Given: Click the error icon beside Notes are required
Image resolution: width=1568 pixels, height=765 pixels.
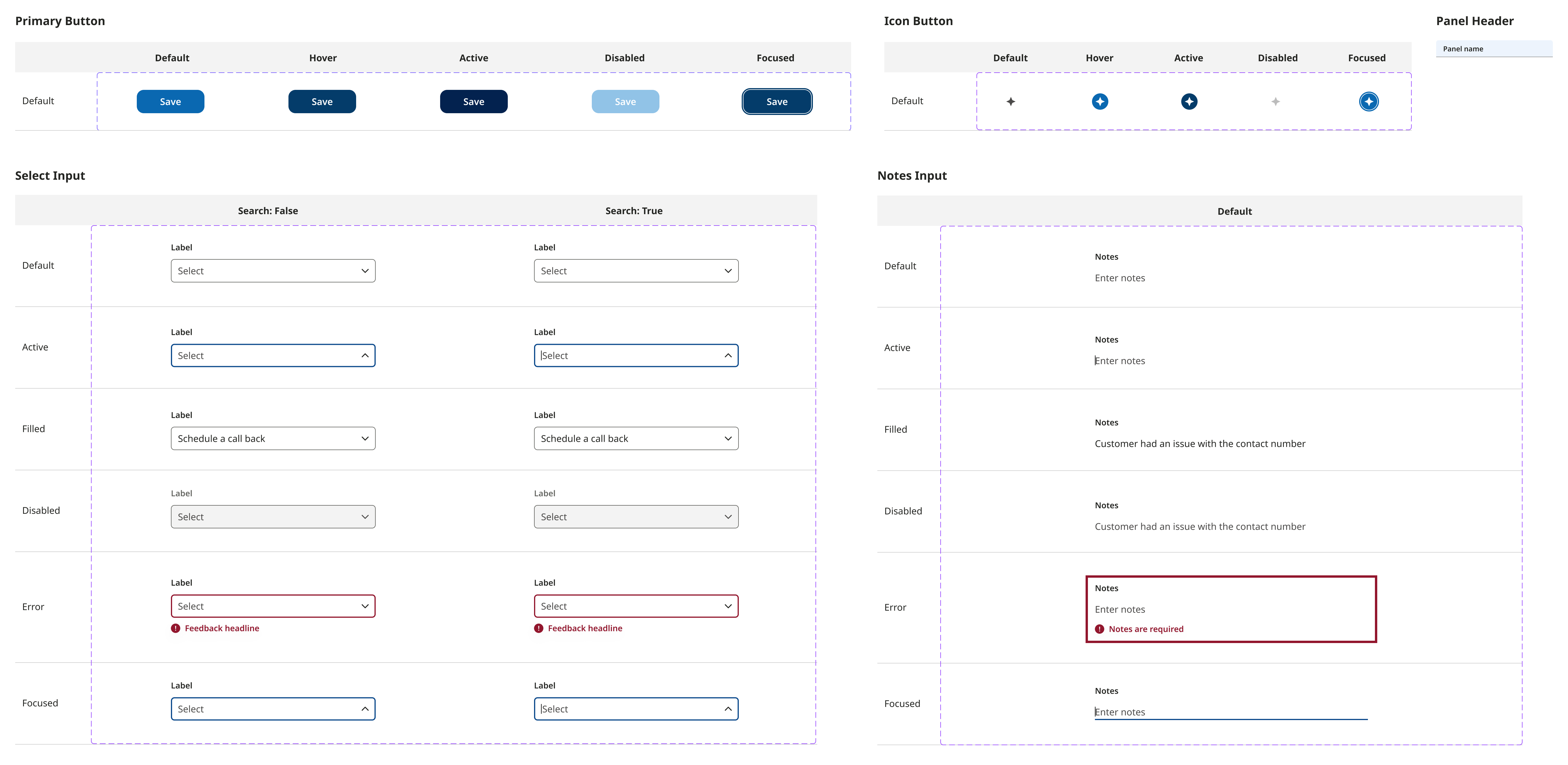Looking at the screenshot, I should point(1099,628).
